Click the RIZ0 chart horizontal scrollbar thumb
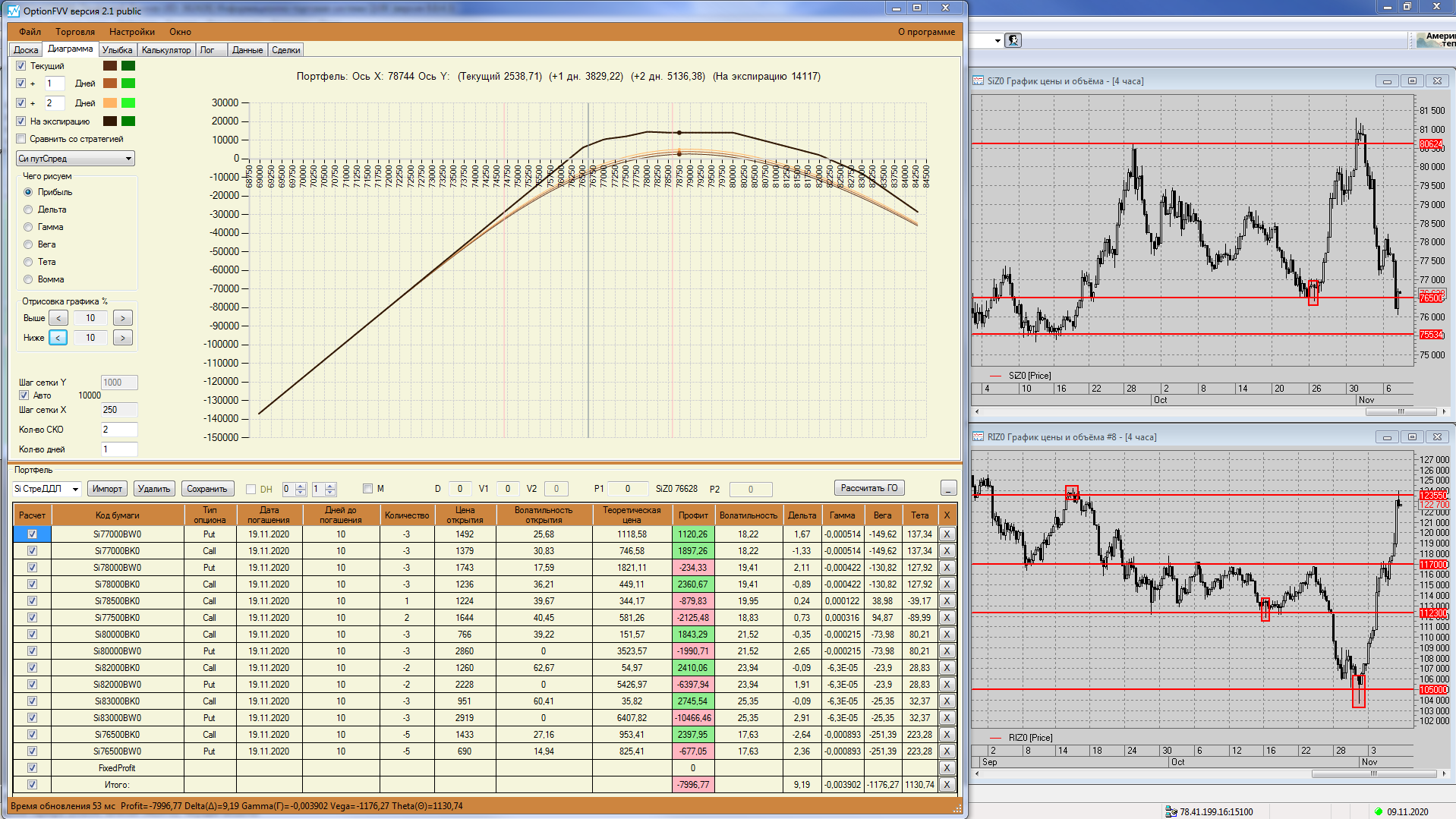The height and width of the screenshot is (819, 1456). point(1373,774)
